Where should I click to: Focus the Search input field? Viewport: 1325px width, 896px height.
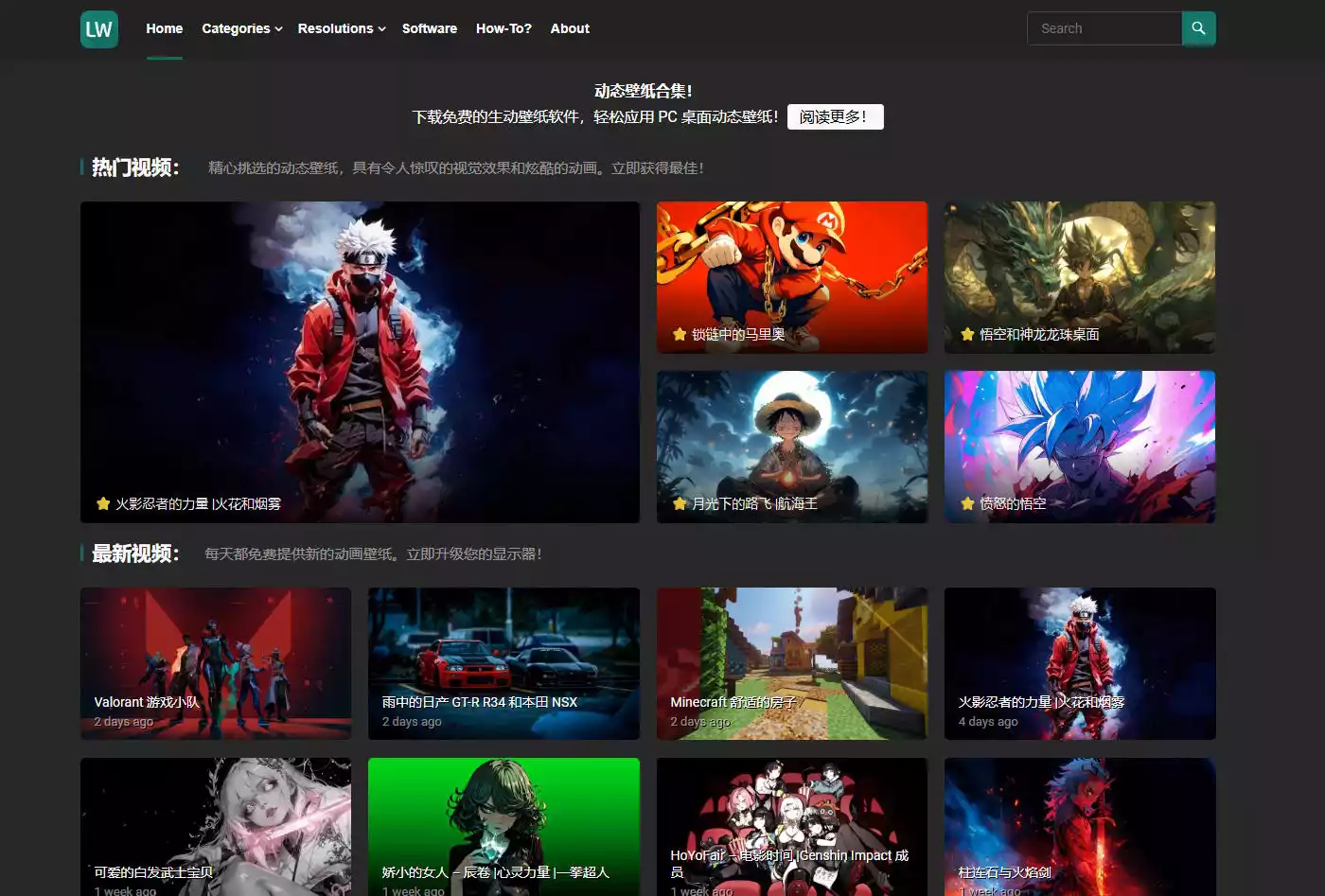click(1104, 28)
